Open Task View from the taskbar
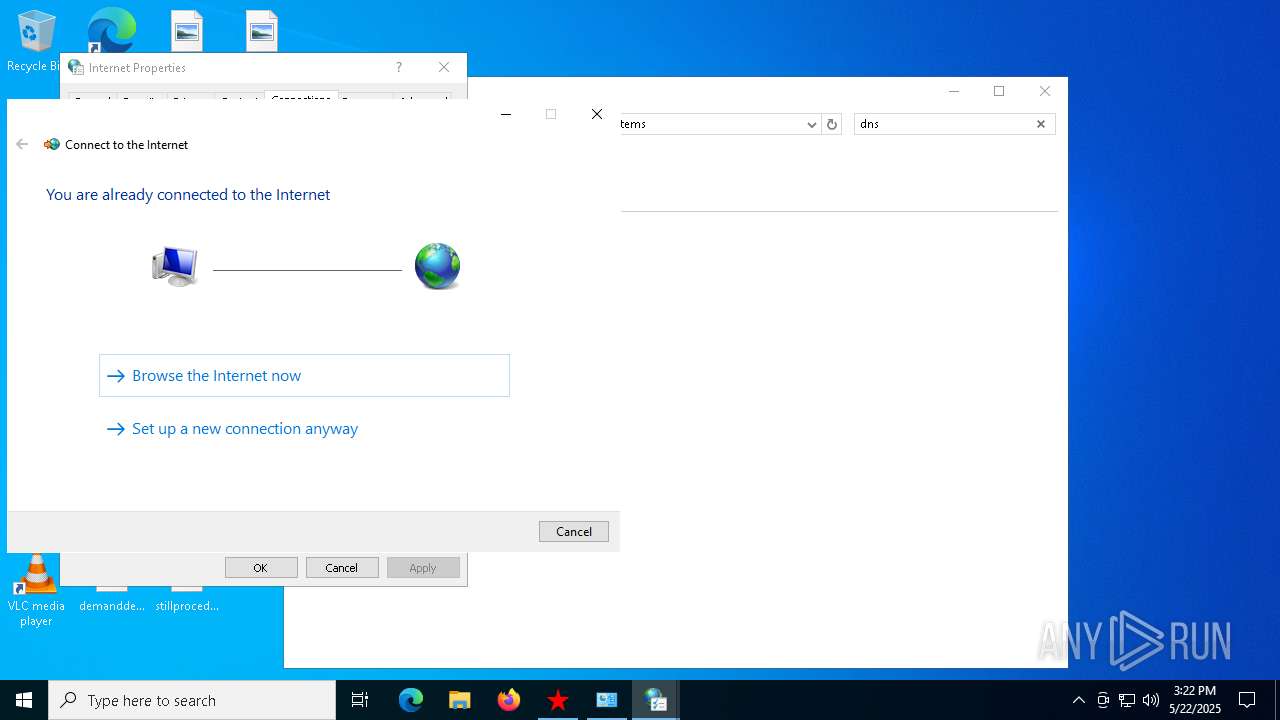The height and width of the screenshot is (720, 1280). click(x=360, y=700)
